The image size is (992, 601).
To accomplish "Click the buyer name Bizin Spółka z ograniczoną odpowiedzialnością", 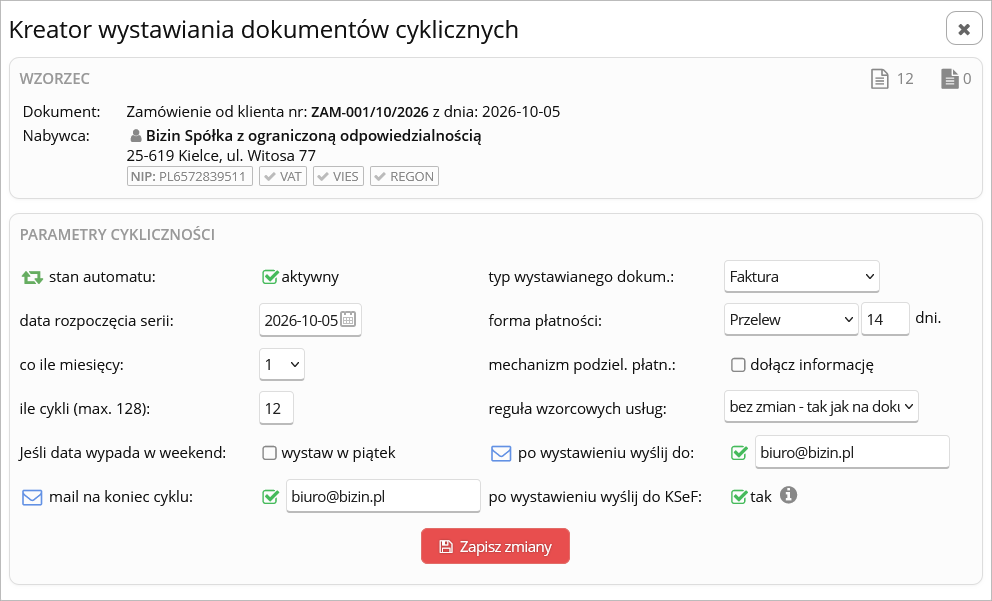I will pos(314,136).
